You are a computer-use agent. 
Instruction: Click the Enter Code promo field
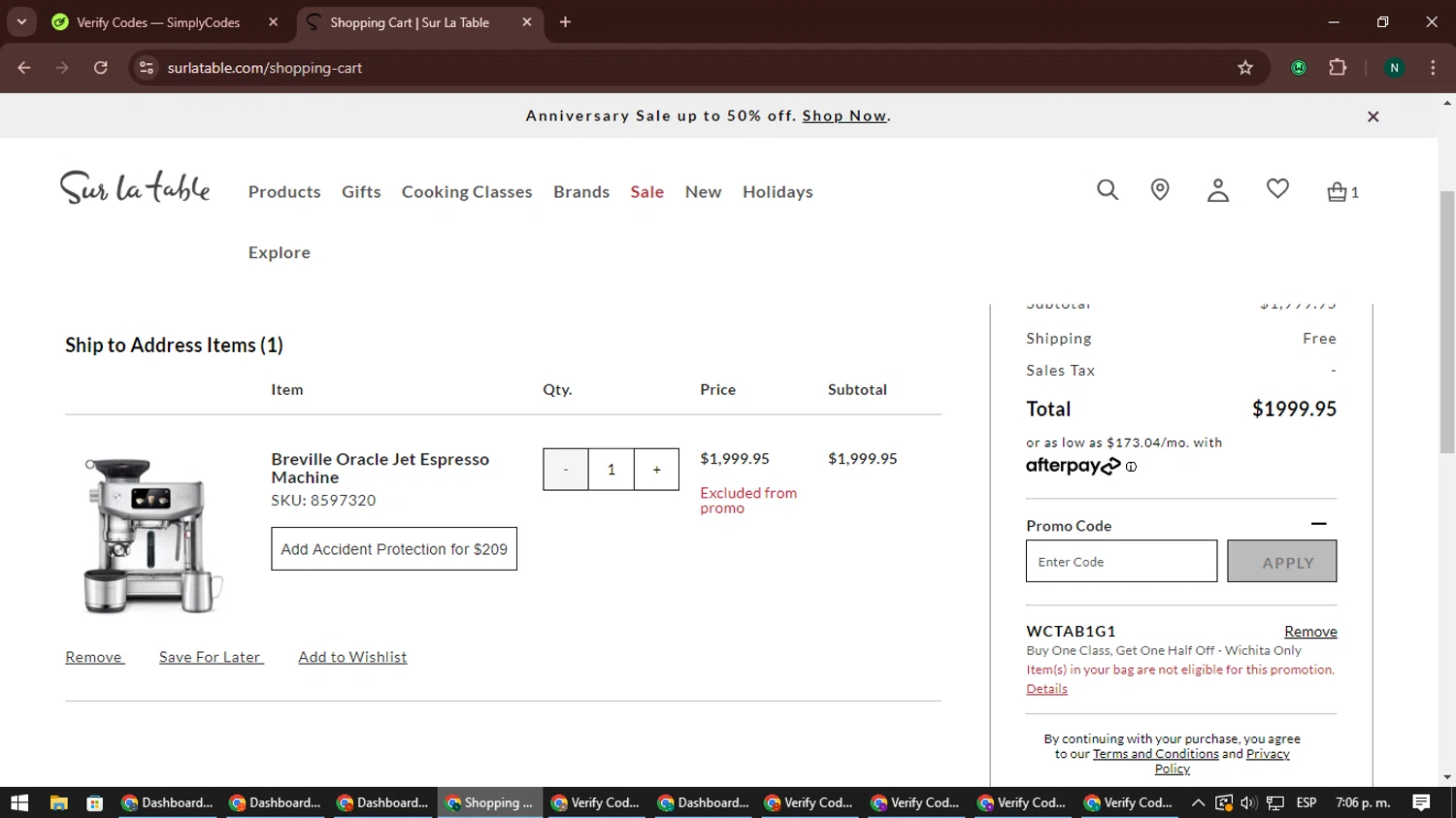tap(1121, 562)
